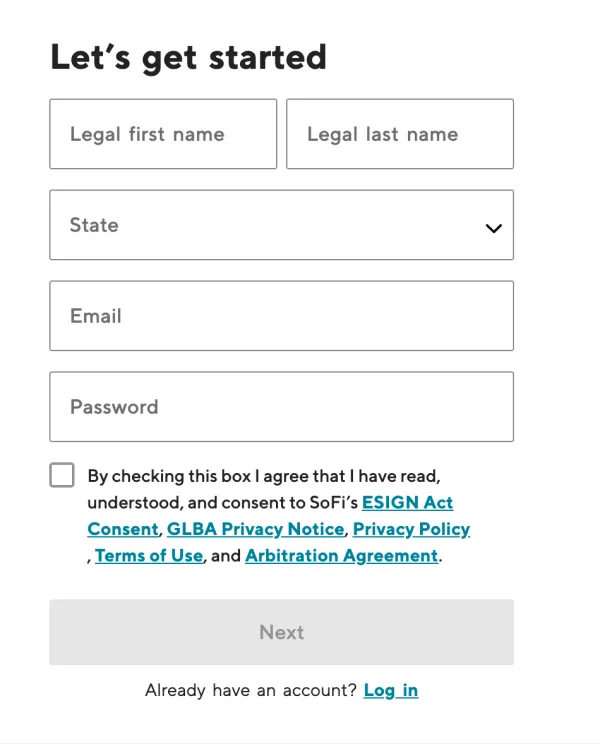Focus the Legal last name input
This screenshot has height=744, width=600.
[x=400, y=134]
